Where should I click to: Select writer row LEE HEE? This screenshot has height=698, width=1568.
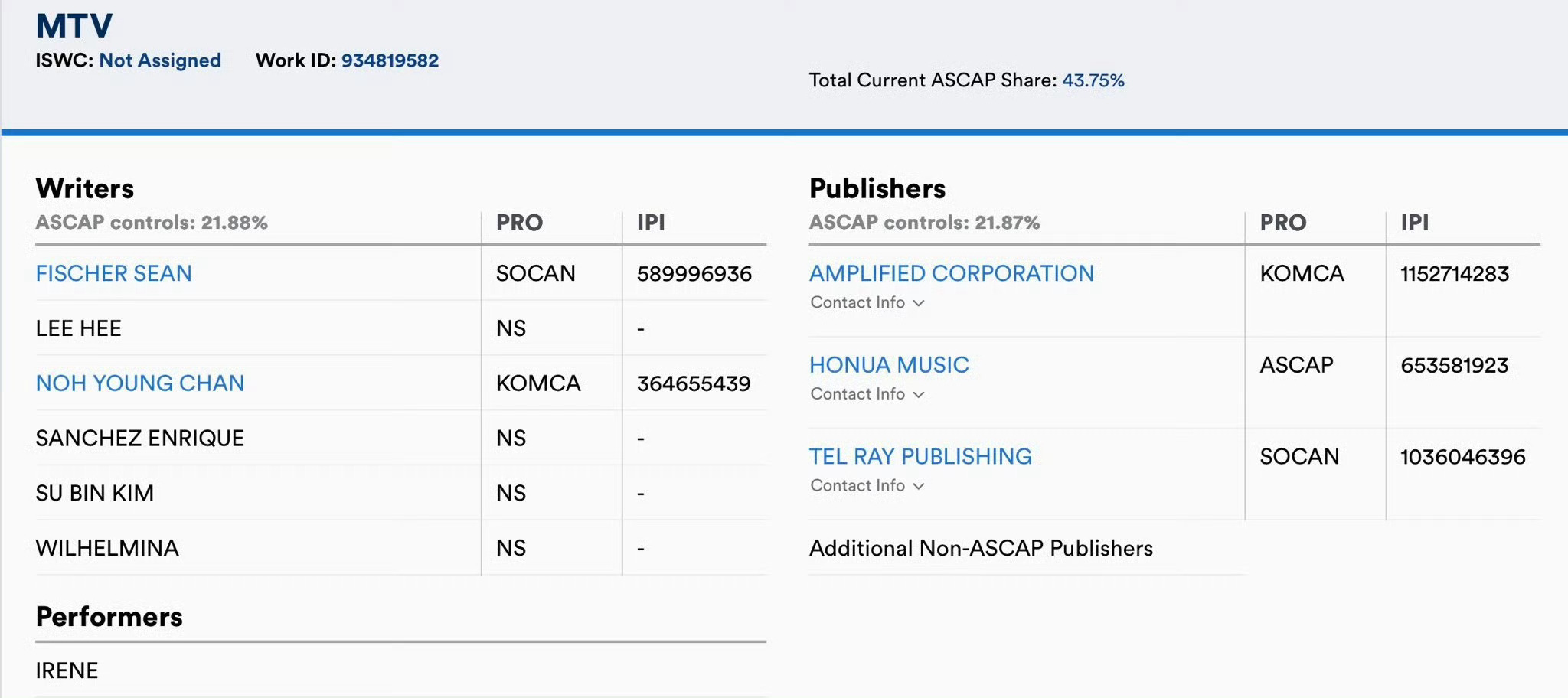(x=401, y=328)
